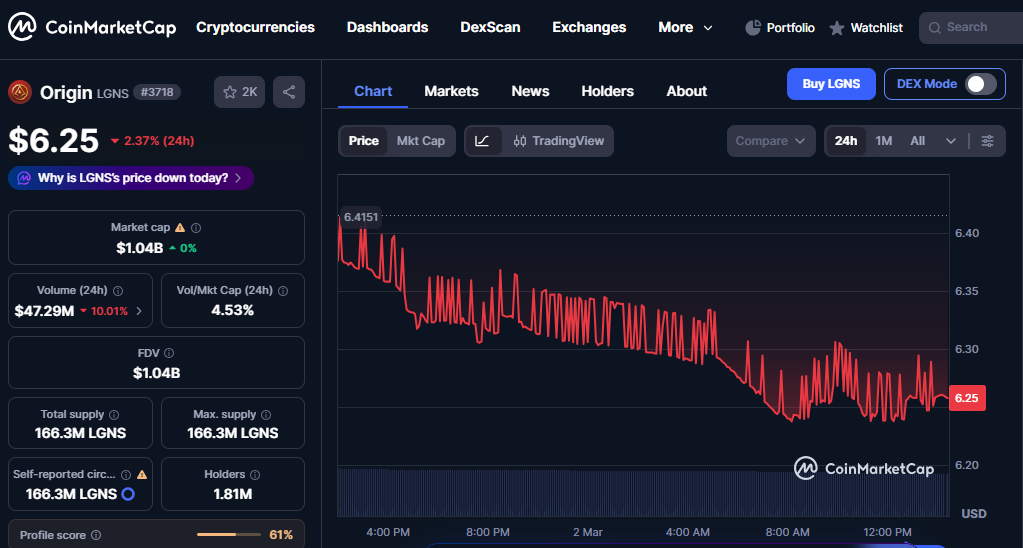Viewport: 1023px width, 548px height.
Task: Open Holders info icon
Action: [255, 474]
